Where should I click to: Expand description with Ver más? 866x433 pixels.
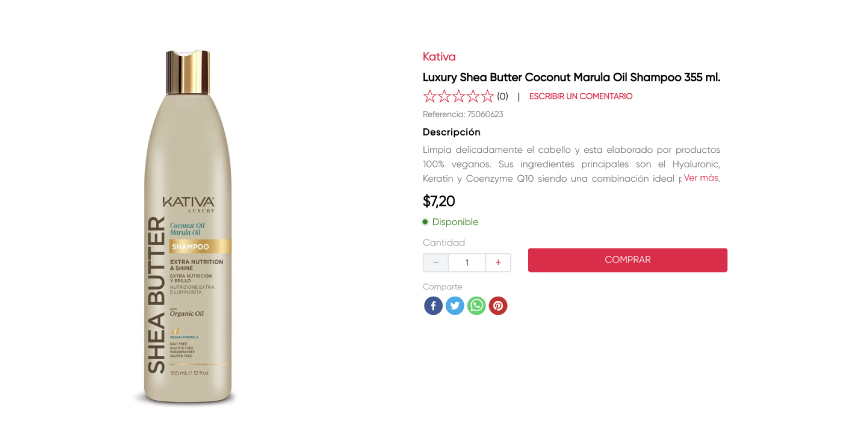(x=702, y=178)
